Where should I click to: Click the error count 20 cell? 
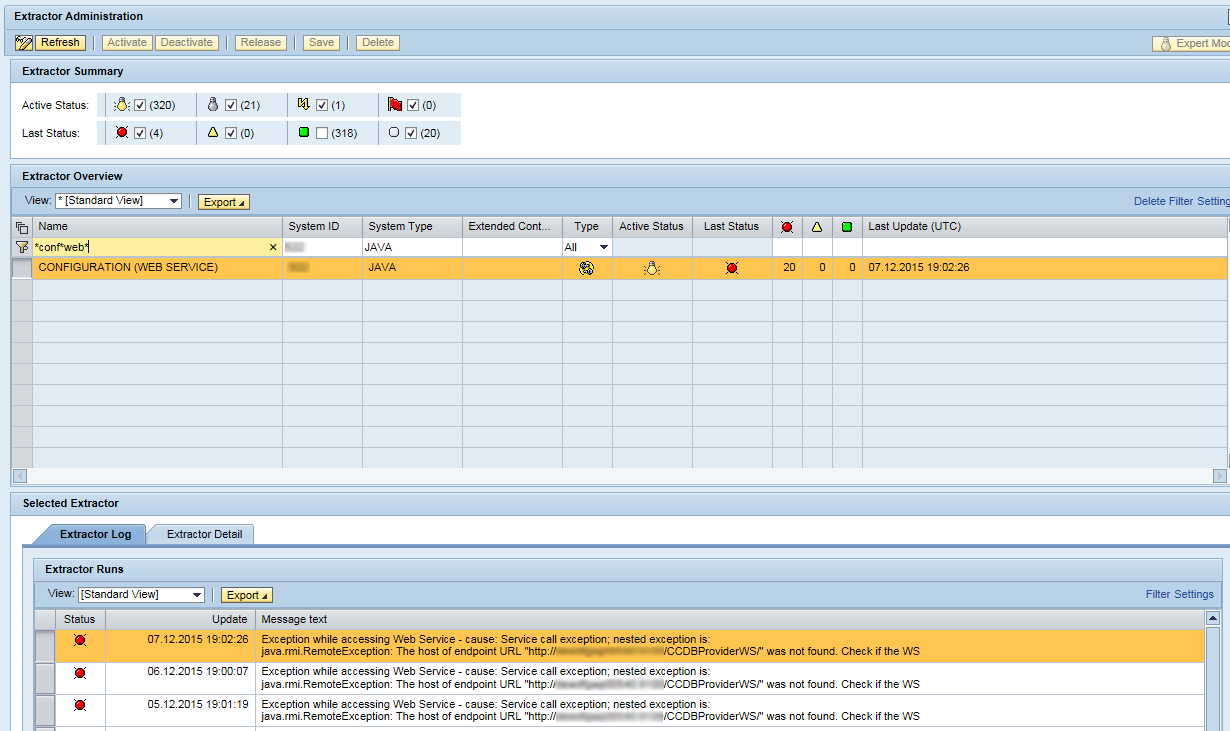pos(787,268)
